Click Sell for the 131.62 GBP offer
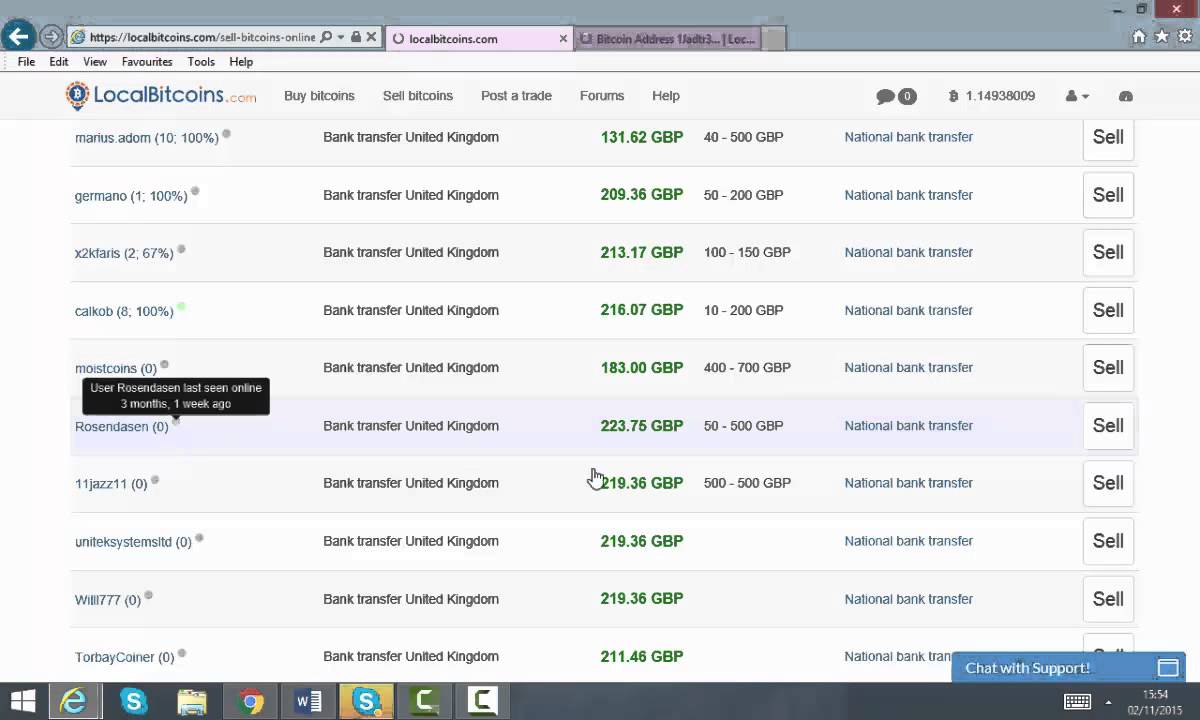1200x720 pixels. pos(1108,138)
